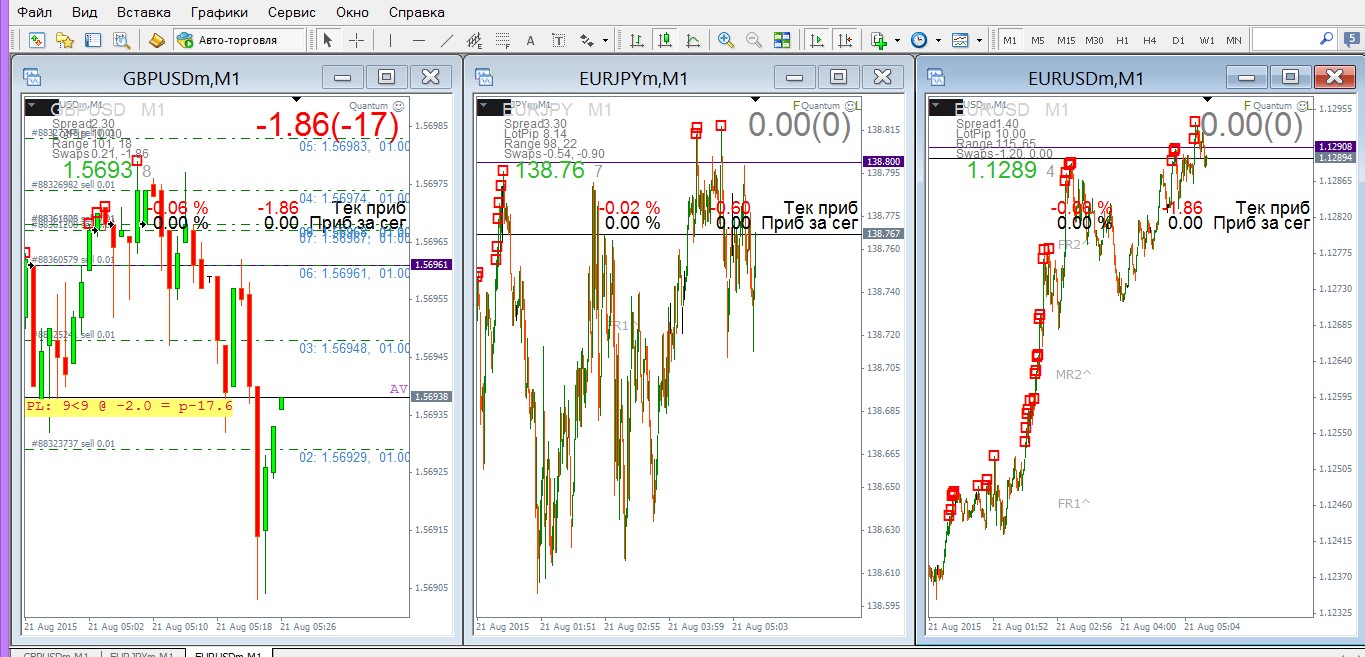Open the Вид menu
1365x657 pixels.
point(85,13)
